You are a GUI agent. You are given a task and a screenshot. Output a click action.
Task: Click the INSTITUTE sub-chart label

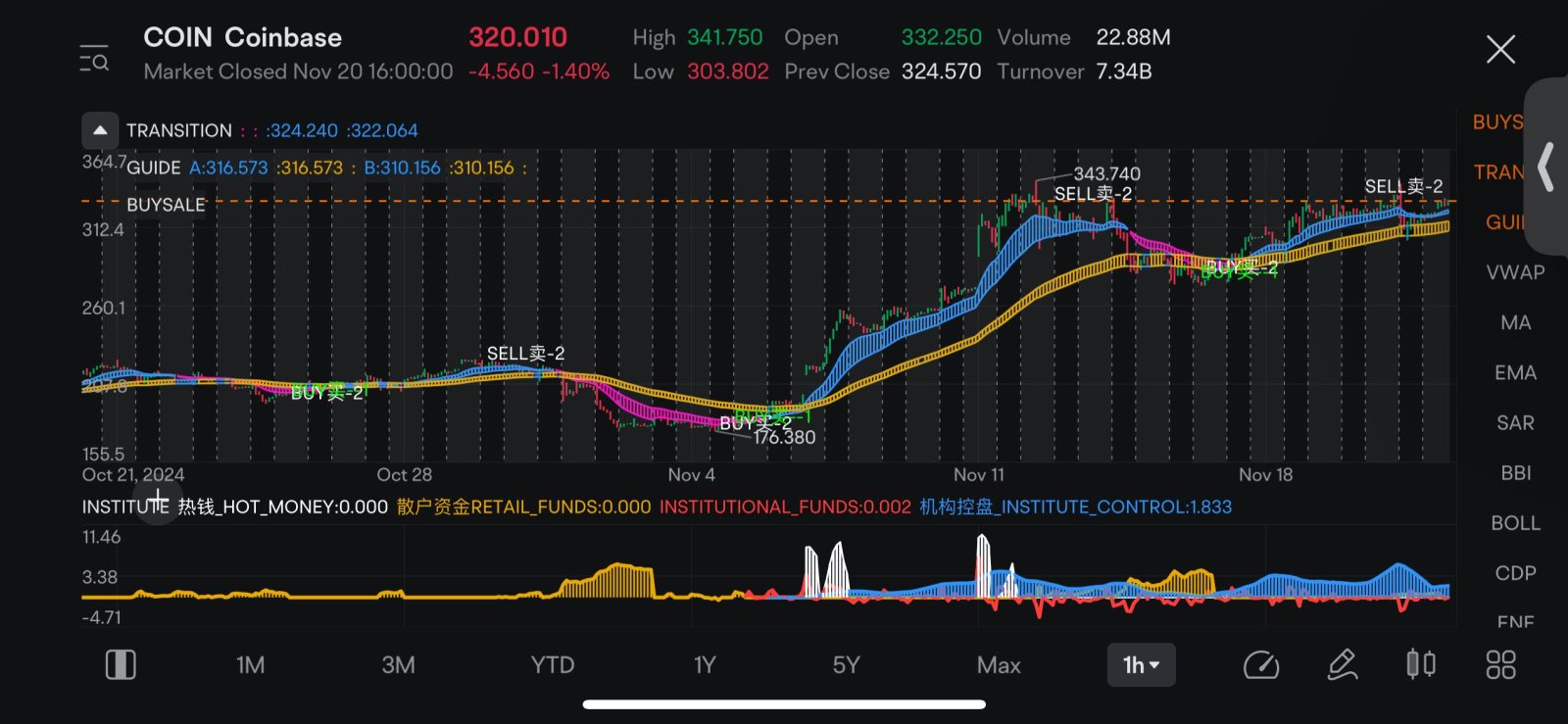(125, 507)
